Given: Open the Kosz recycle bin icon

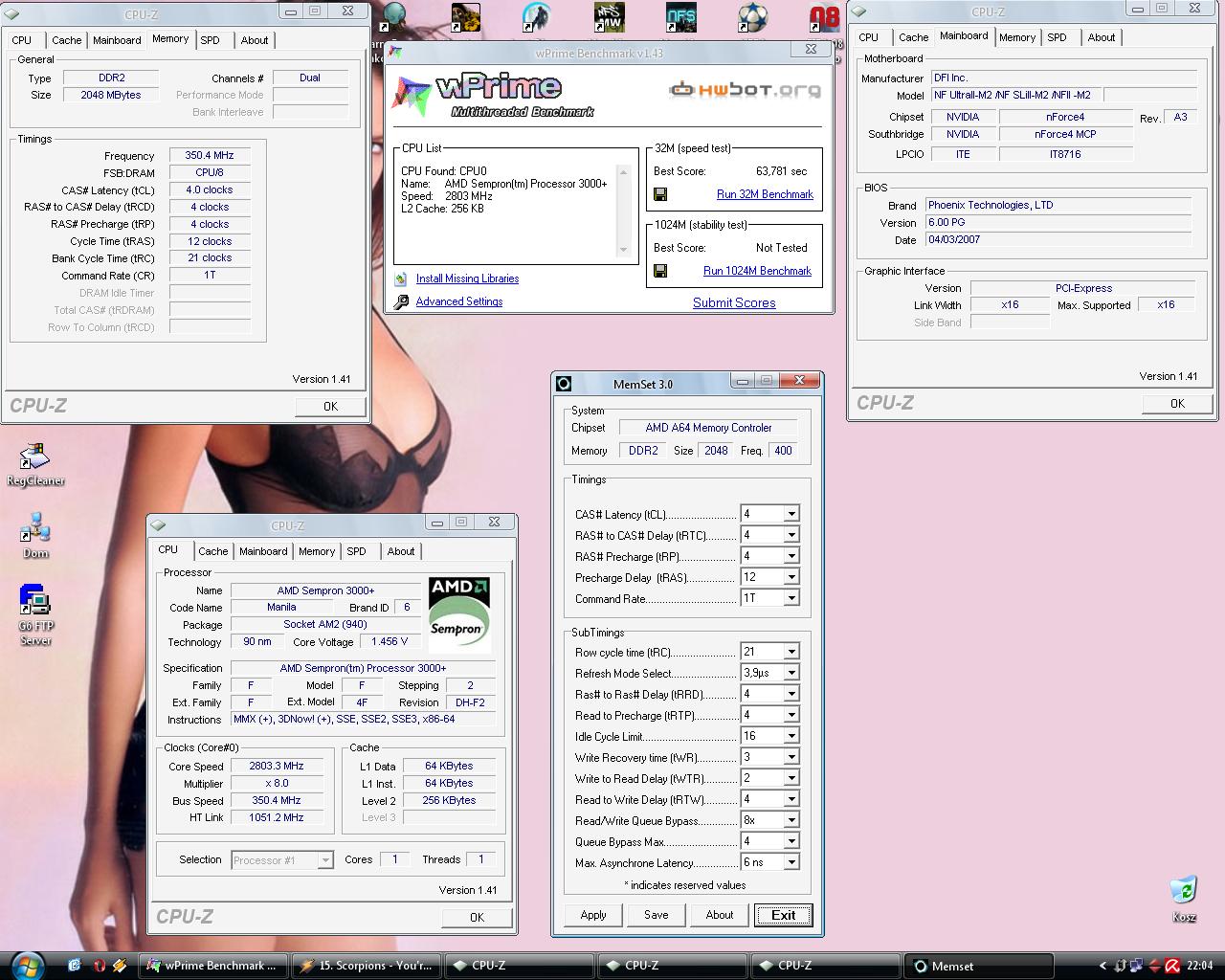Looking at the screenshot, I should 1184,898.
